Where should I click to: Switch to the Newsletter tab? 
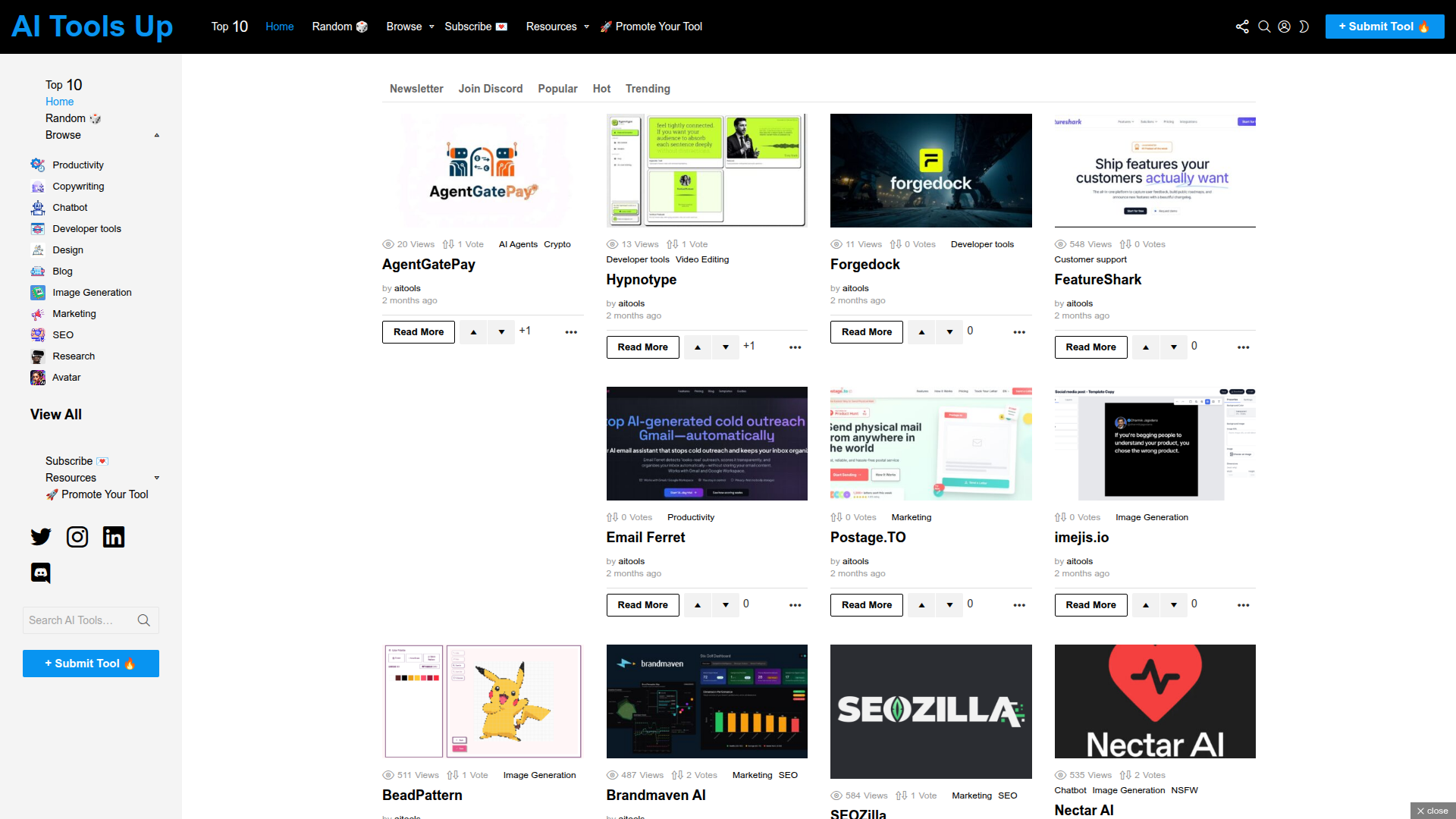pos(416,89)
